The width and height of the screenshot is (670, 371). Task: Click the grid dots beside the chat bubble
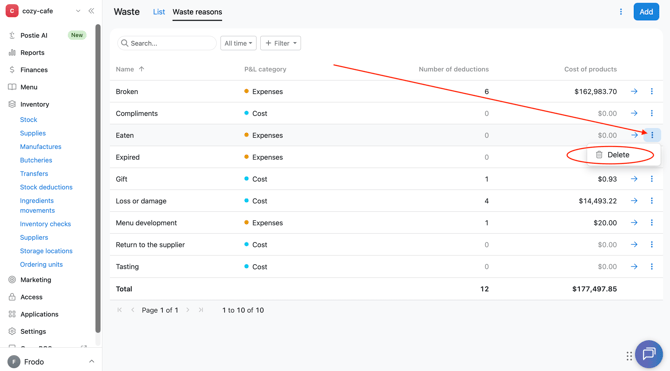click(x=629, y=356)
